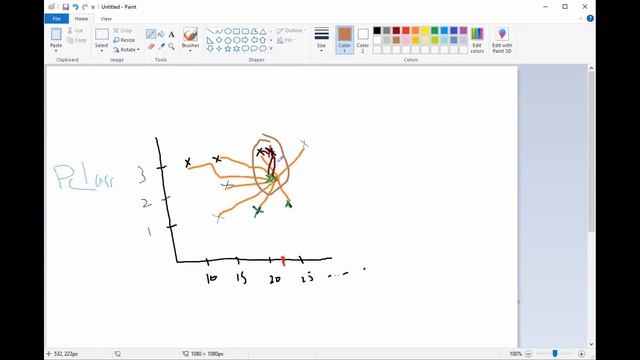Choose the Oval shape
The image size is (640, 360).
228,31
